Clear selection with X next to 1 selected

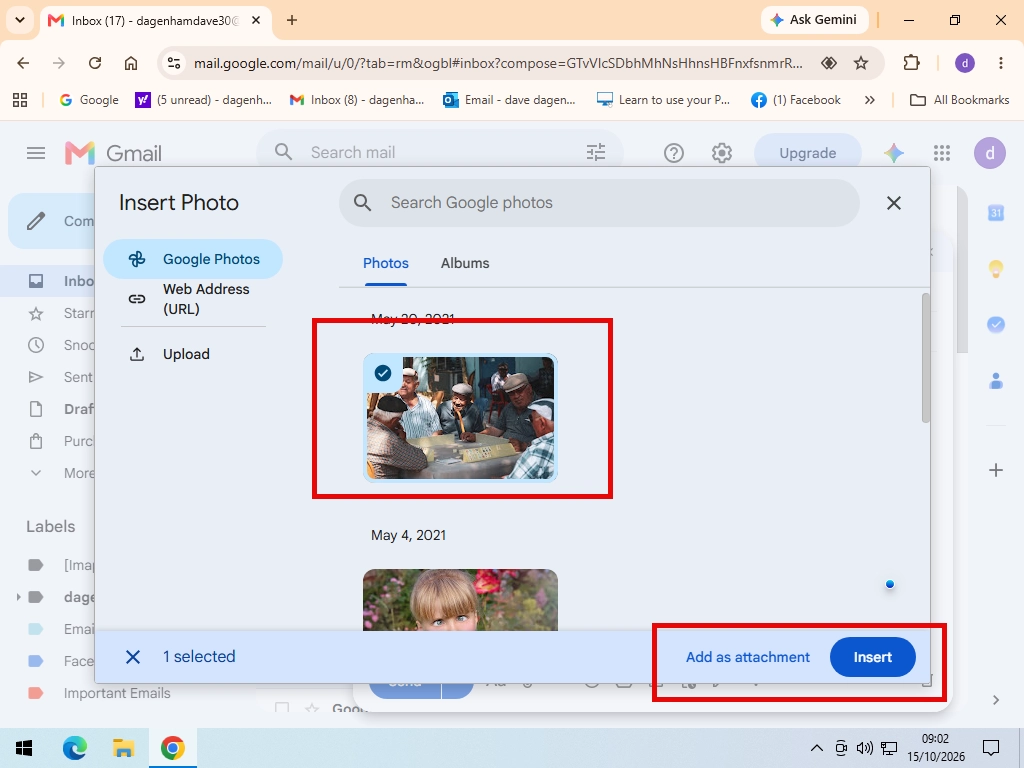133,657
